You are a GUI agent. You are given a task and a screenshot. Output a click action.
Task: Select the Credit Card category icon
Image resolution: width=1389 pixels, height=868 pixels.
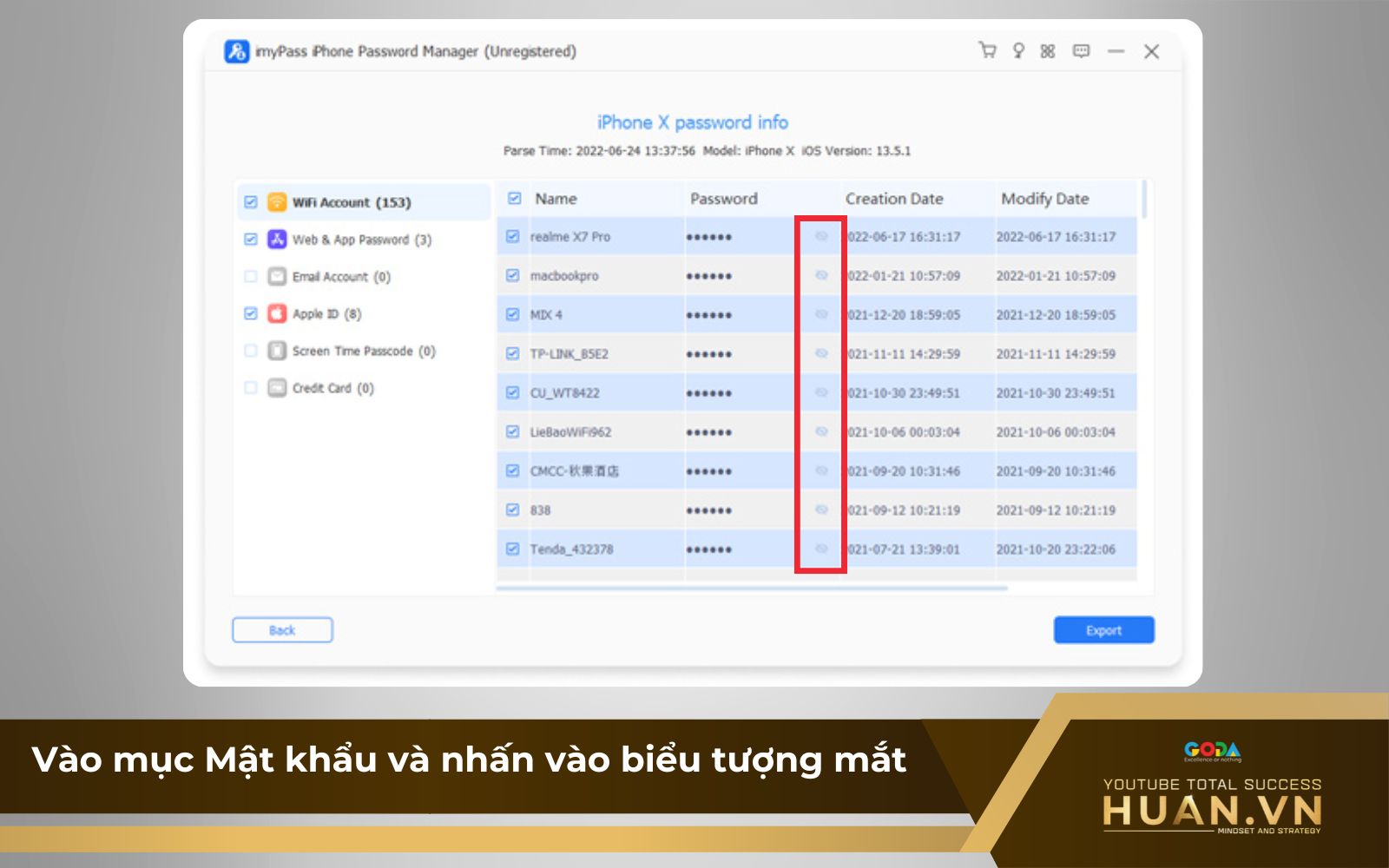click(277, 388)
